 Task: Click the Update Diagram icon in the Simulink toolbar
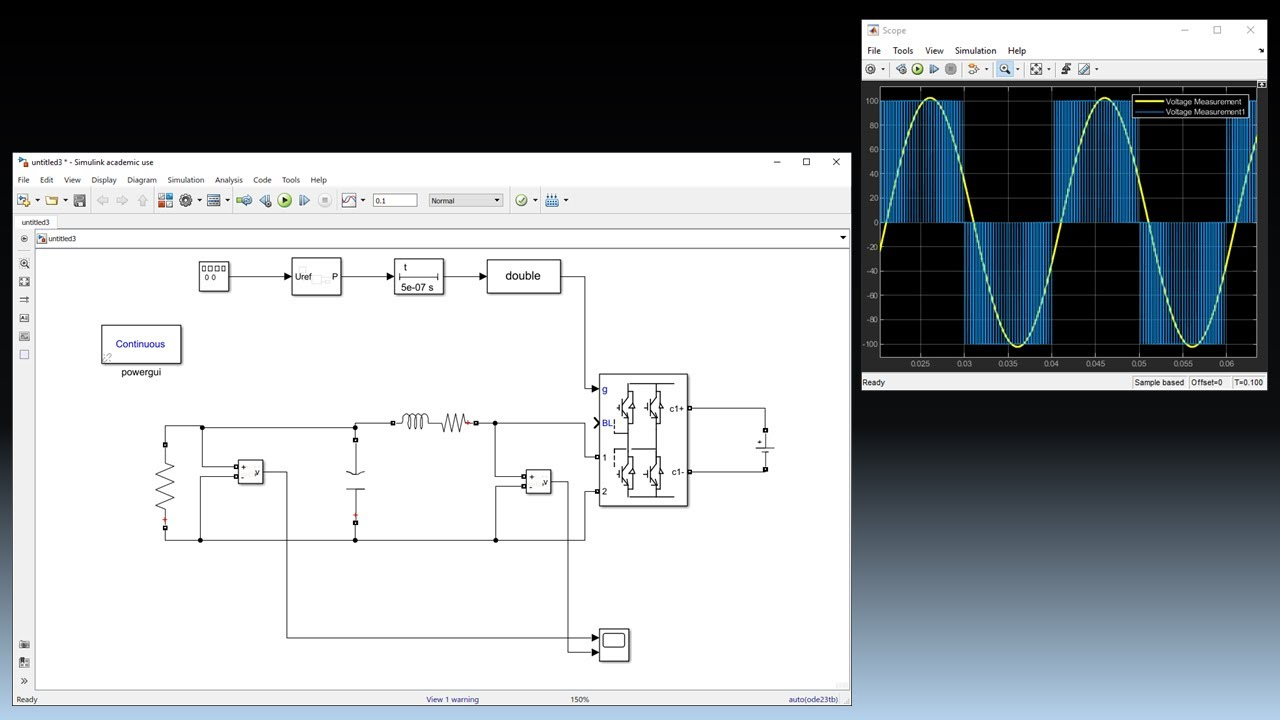[x=244, y=200]
